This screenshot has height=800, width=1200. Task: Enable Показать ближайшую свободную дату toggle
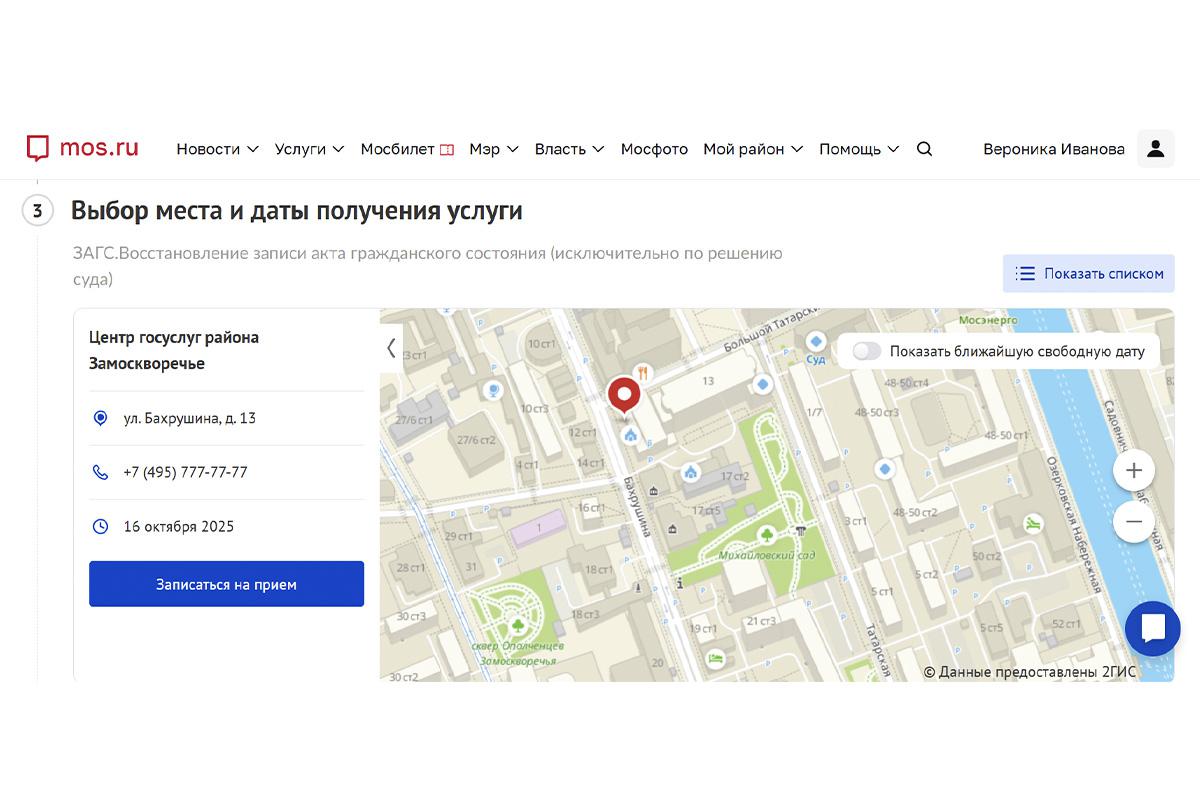[x=866, y=351]
